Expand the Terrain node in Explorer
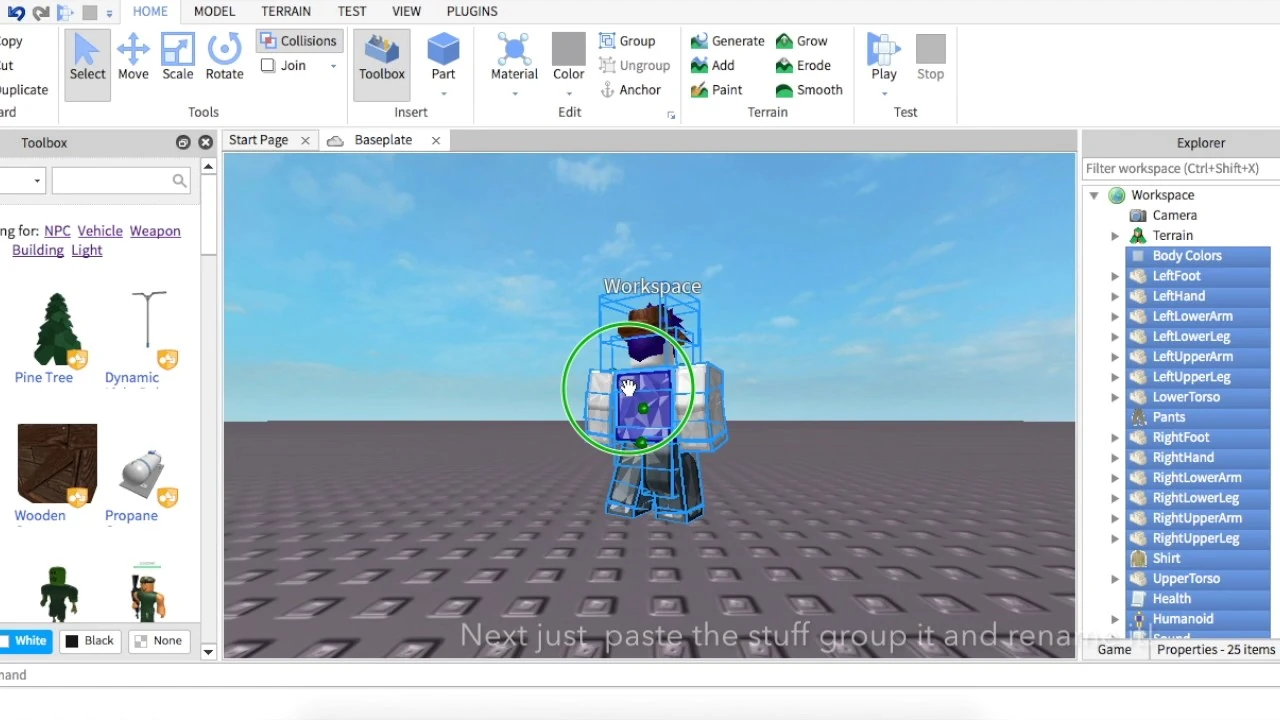Screen dimensions: 1280x720 click(x=1115, y=236)
